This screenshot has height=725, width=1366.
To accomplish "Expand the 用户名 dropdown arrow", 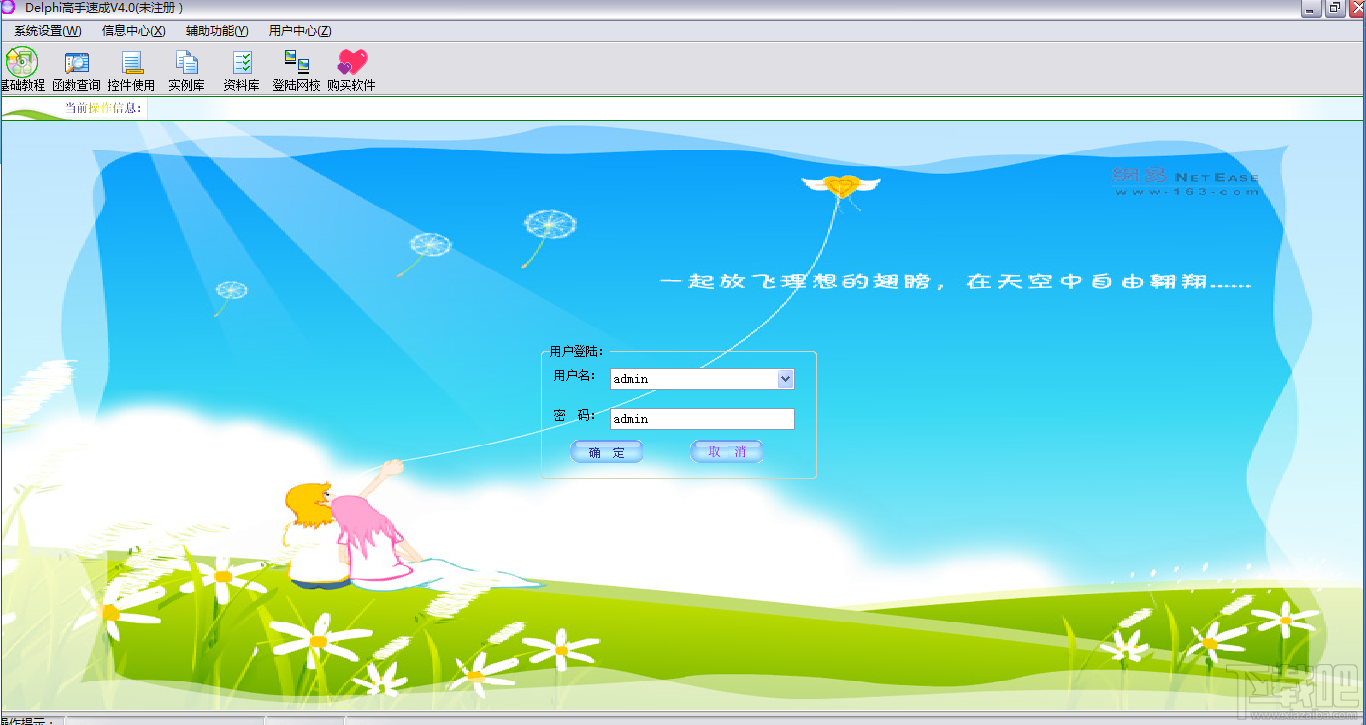I will coord(785,379).
